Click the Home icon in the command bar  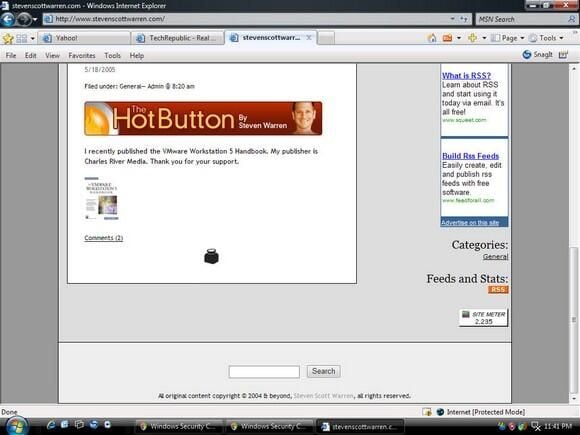pyautogui.click(x=432, y=38)
